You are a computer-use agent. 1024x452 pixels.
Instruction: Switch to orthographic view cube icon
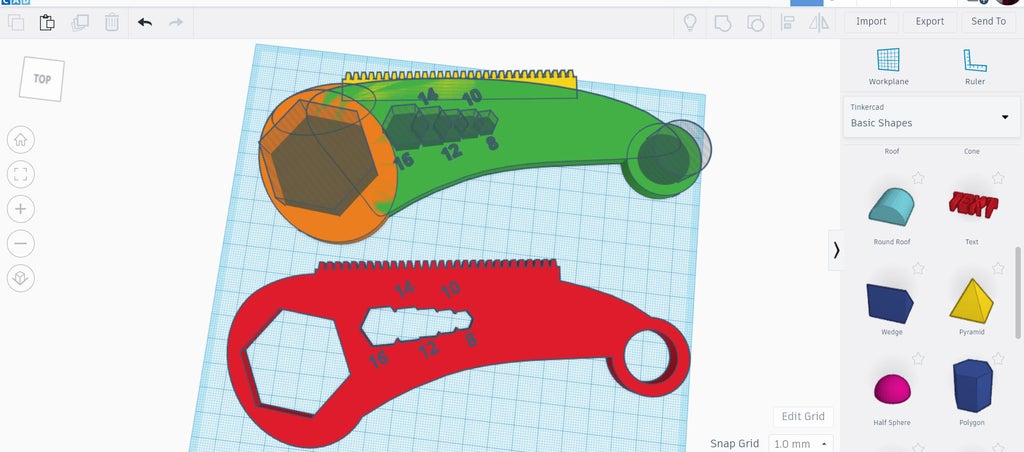(x=20, y=278)
